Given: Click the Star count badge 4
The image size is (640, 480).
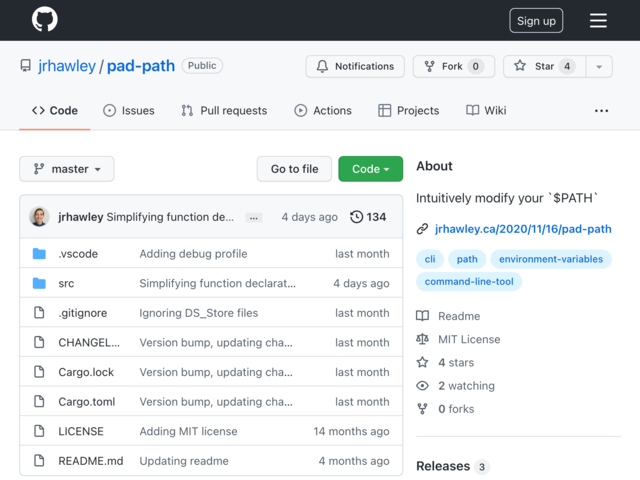Looking at the screenshot, I should (567, 66).
